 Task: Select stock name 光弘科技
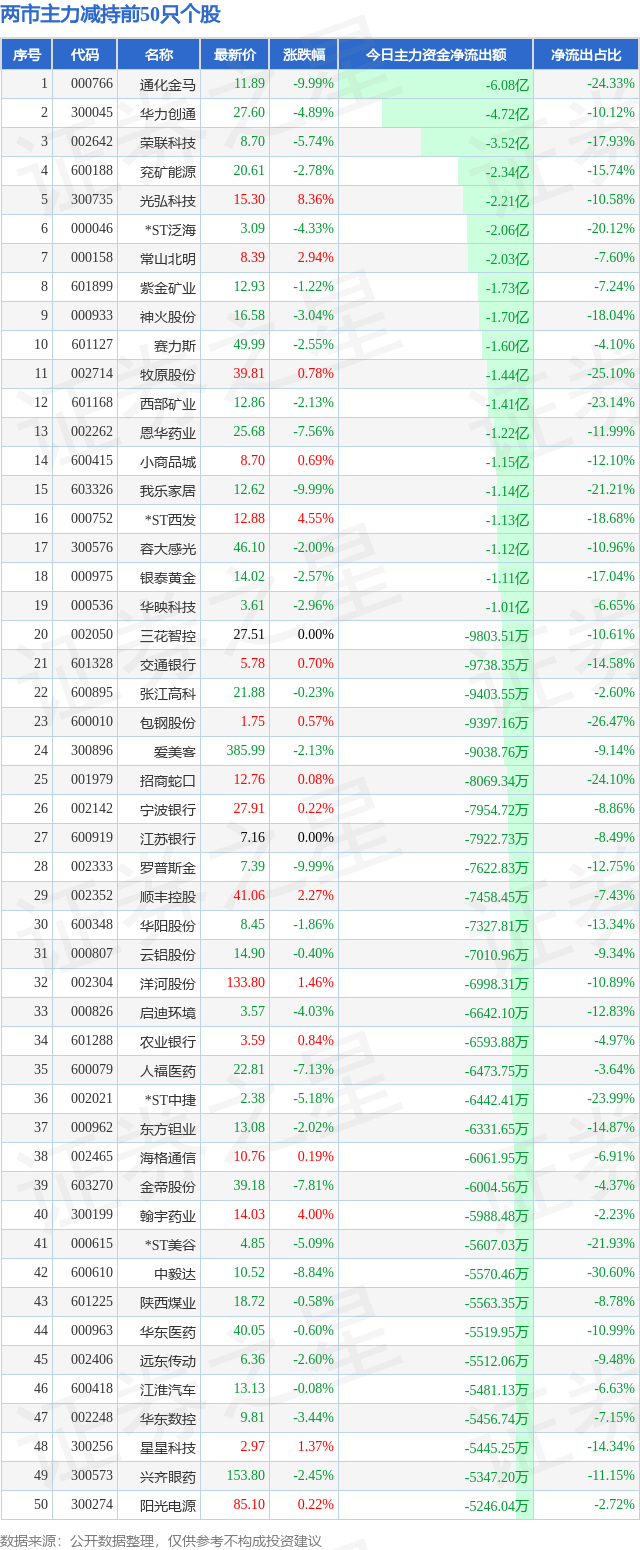coord(168,201)
